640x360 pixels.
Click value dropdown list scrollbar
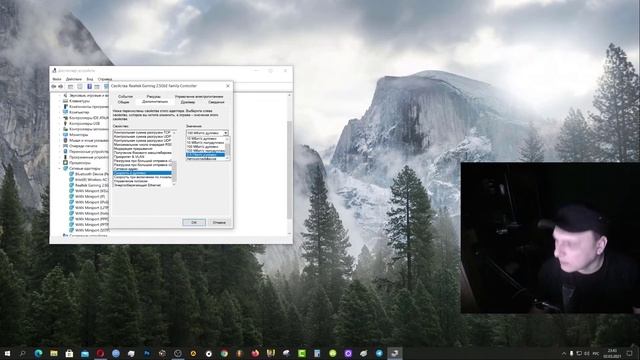pyautogui.click(x=227, y=149)
